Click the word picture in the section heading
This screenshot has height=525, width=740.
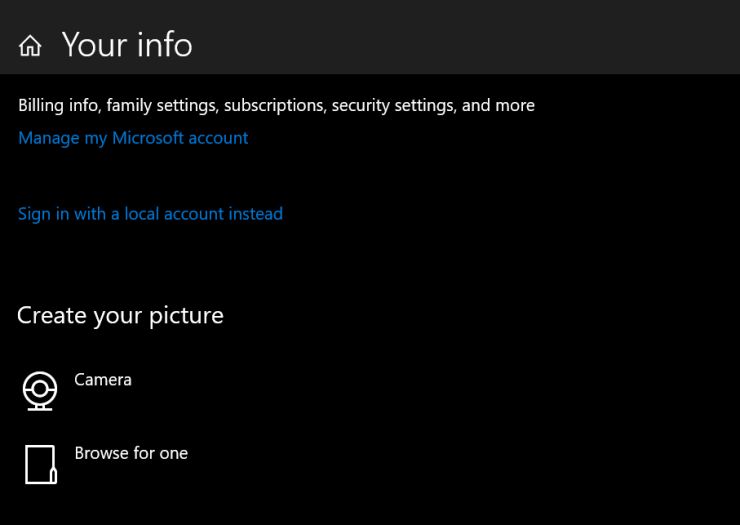coord(186,316)
